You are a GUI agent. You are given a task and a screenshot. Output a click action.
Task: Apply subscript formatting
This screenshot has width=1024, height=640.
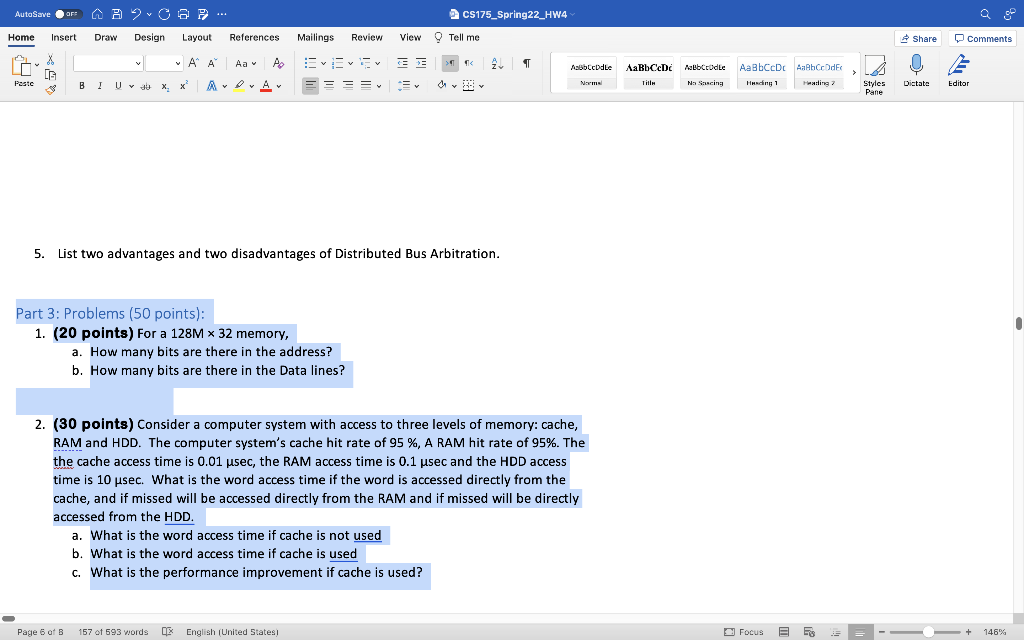[165, 86]
